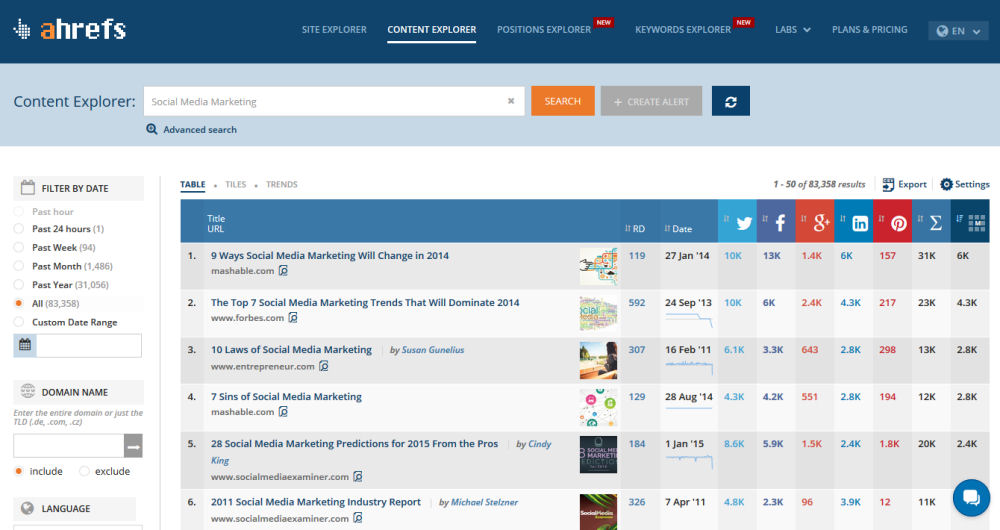The image size is (1000, 530).
Task: Click the Create Alert button
Action: [x=651, y=101]
